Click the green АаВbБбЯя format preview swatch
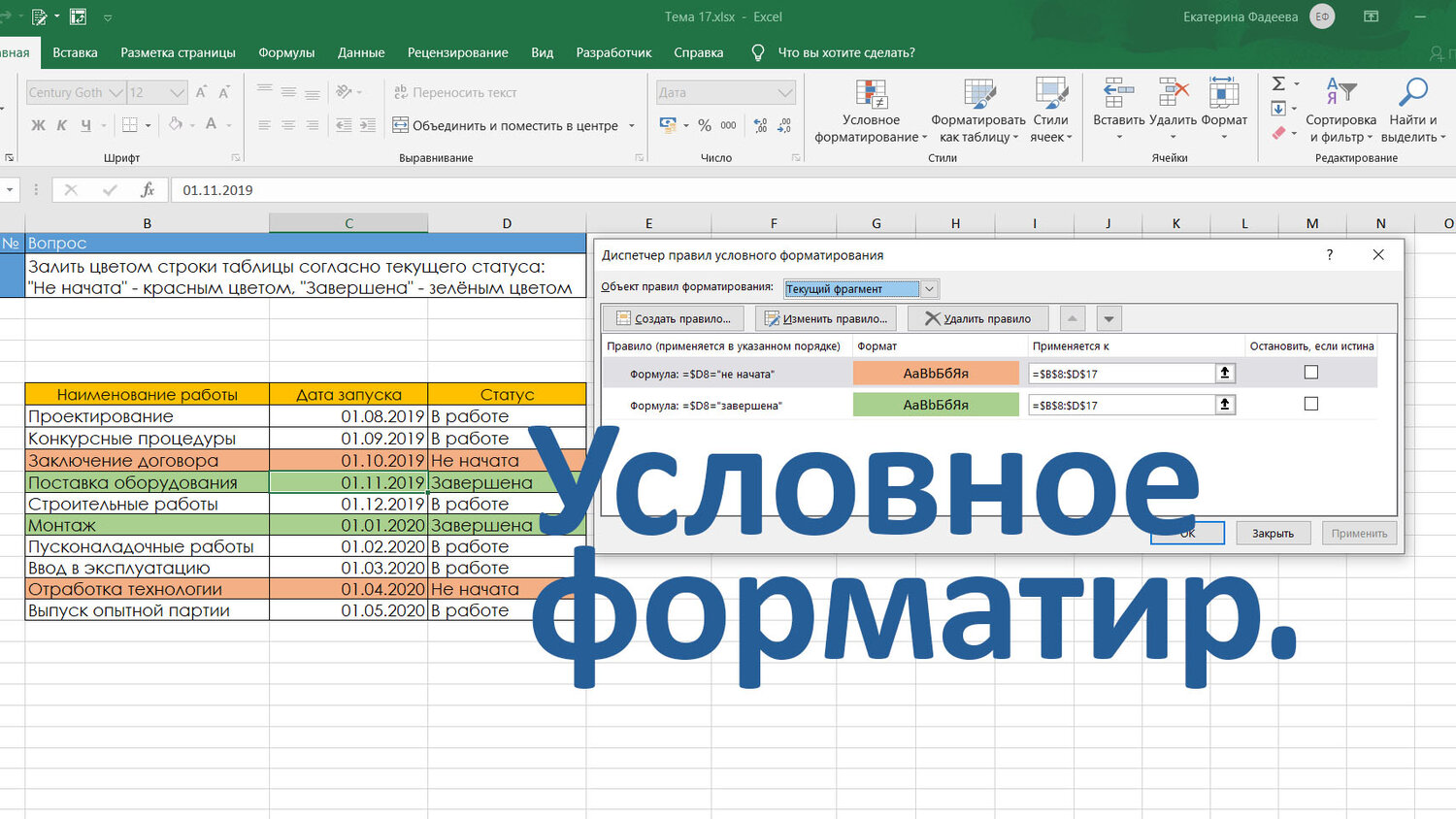This screenshot has height=819, width=1456. click(x=935, y=405)
